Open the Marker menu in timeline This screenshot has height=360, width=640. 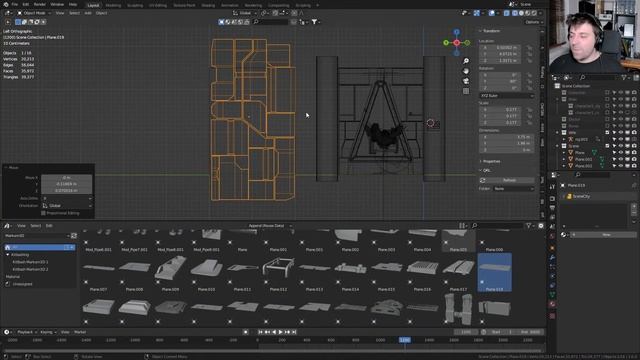[80, 332]
